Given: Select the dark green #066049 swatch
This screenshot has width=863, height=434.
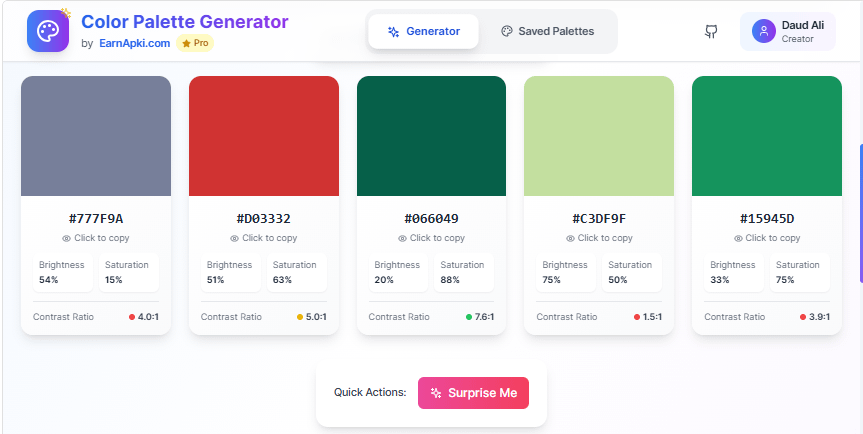Looking at the screenshot, I should point(432,136).
